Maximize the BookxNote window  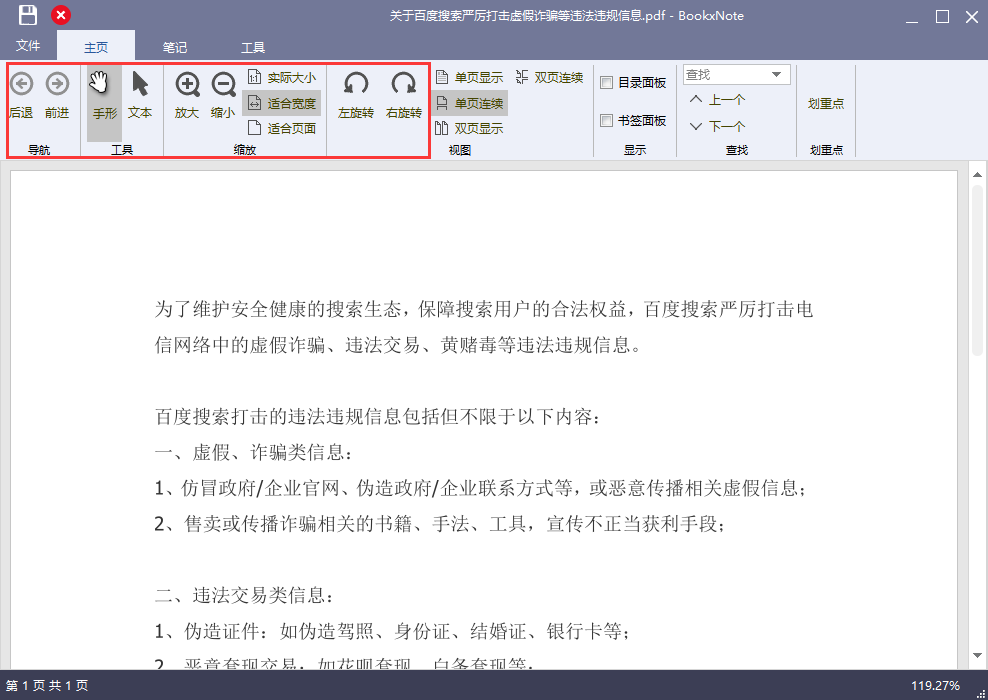coord(943,17)
